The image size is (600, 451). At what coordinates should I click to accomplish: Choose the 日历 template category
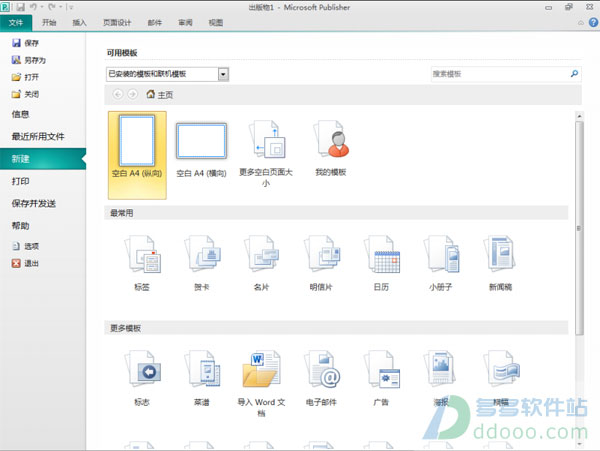[x=381, y=263]
